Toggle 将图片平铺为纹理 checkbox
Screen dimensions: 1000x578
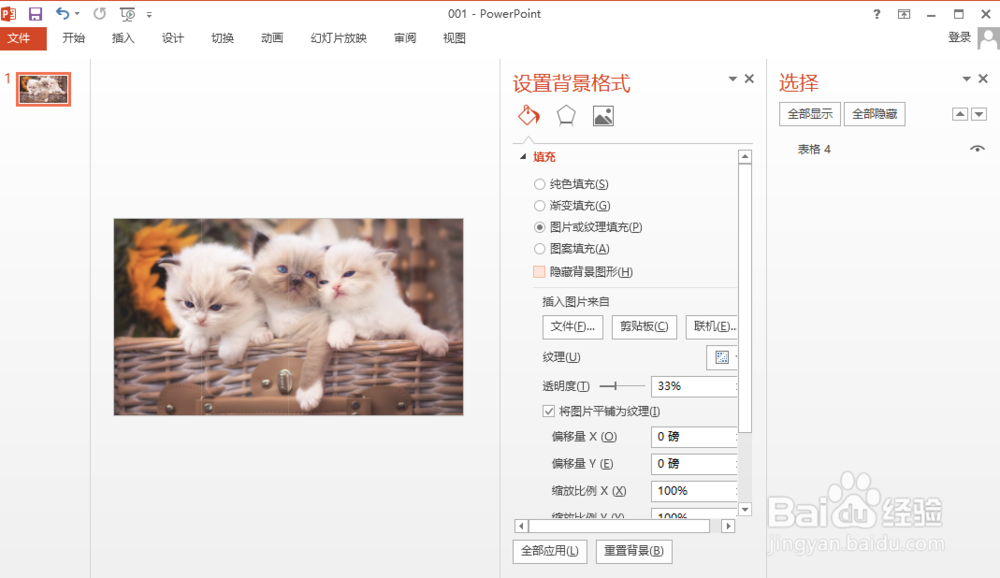[x=548, y=411]
